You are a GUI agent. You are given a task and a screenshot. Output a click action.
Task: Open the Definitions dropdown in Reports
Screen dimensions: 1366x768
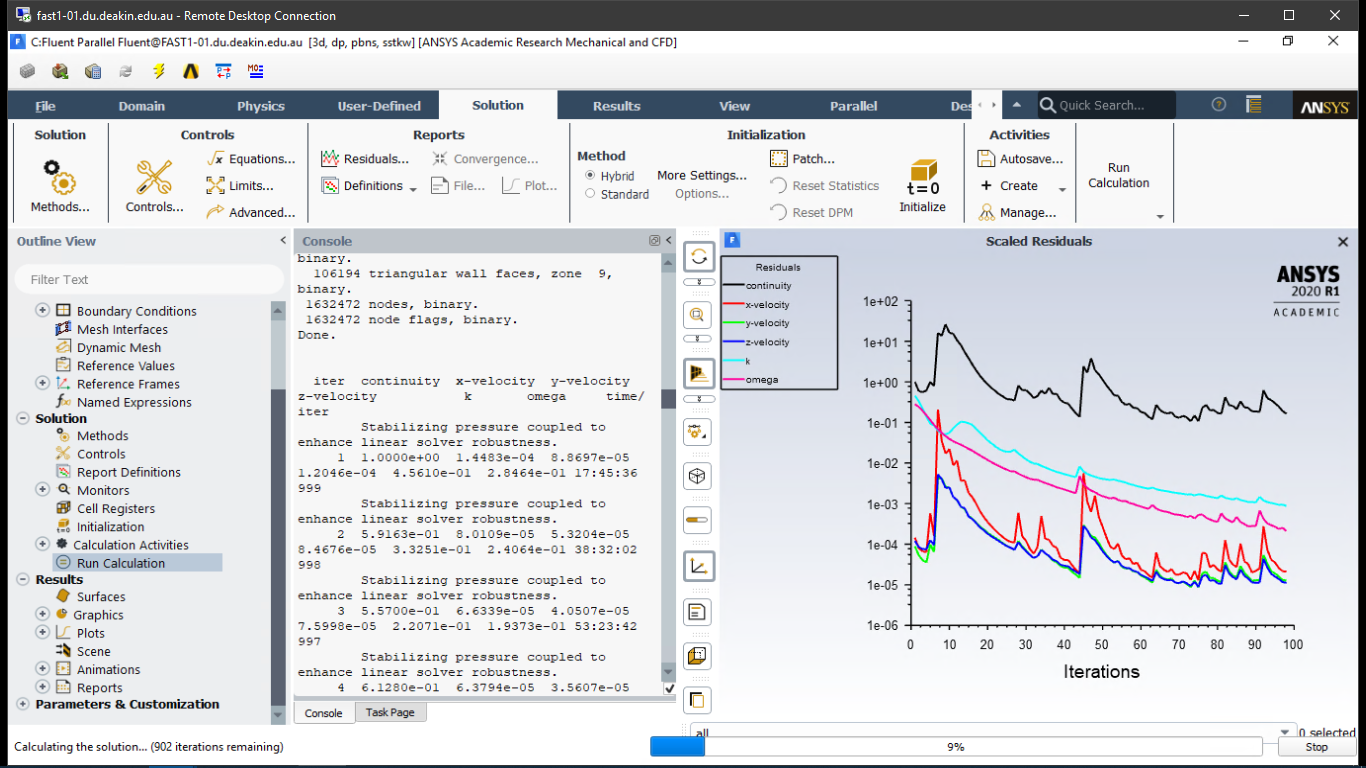pos(369,186)
